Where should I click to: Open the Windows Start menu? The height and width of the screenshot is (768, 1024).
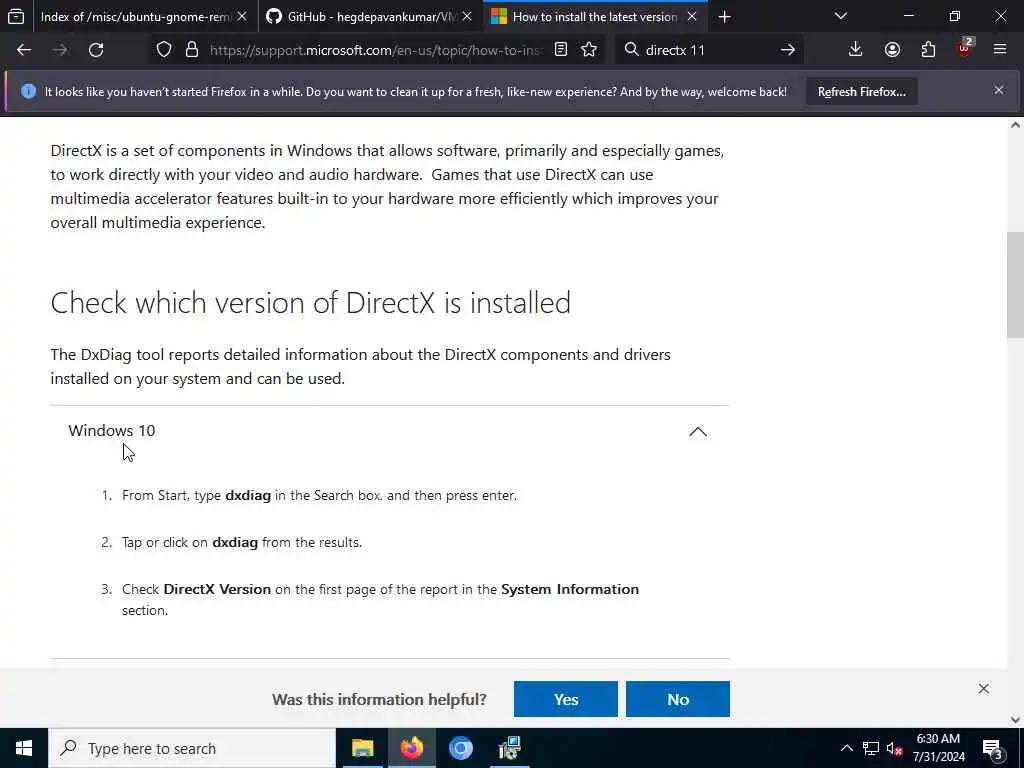[x=24, y=748]
